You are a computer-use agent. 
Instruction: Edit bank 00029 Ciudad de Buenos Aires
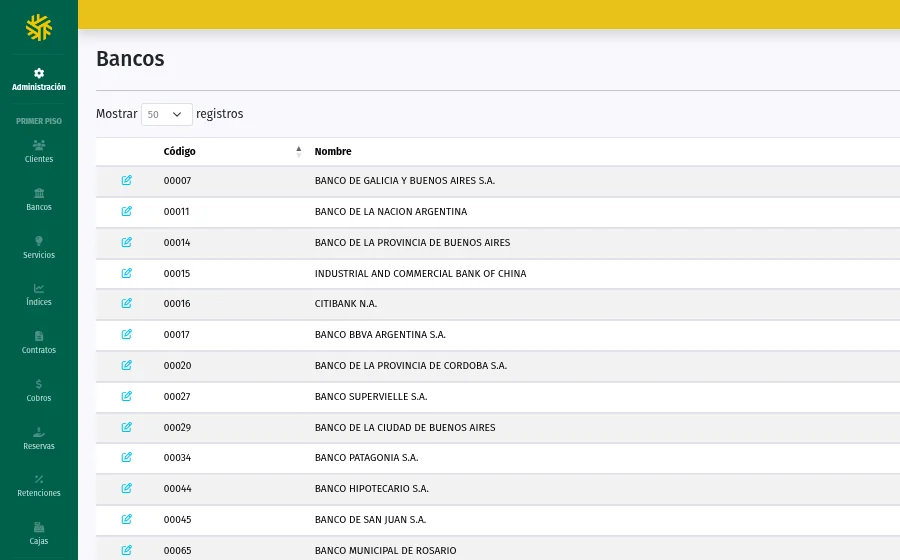[x=127, y=427]
